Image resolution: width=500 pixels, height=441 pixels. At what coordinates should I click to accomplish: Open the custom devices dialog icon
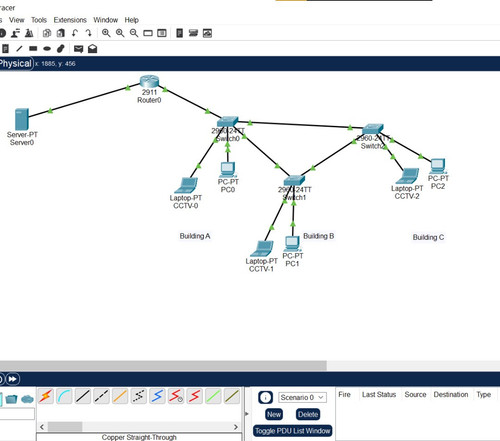tap(162, 33)
